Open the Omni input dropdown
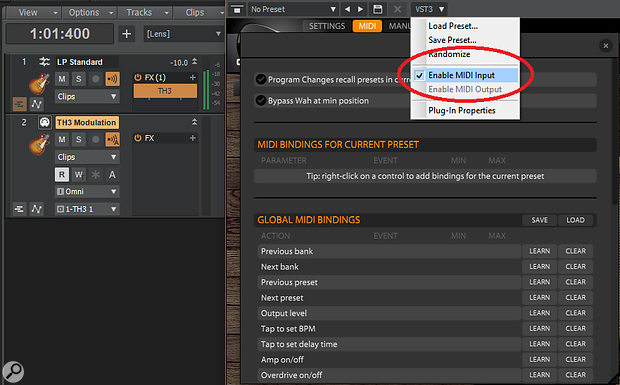The width and height of the screenshot is (620, 385). (x=87, y=192)
